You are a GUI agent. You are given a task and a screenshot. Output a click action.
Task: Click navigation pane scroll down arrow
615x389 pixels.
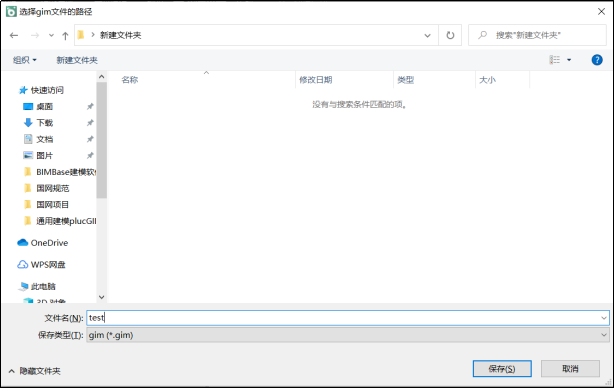102,297
